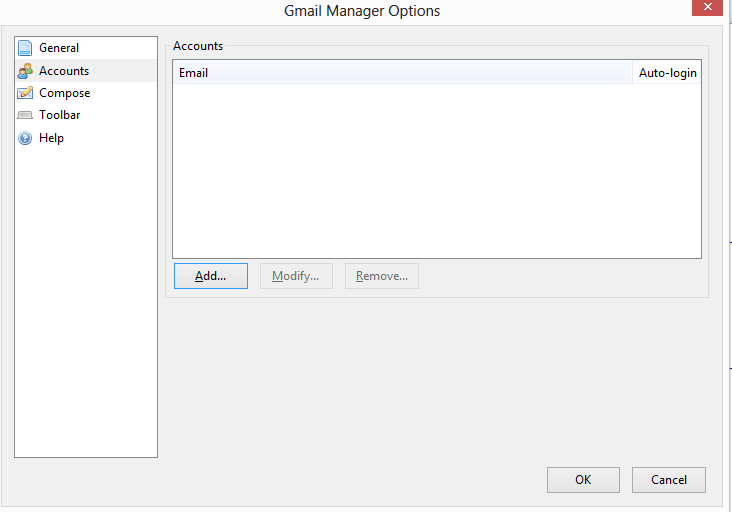Open the General options label
This screenshot has height=512, width=732.
click(59, 48)
